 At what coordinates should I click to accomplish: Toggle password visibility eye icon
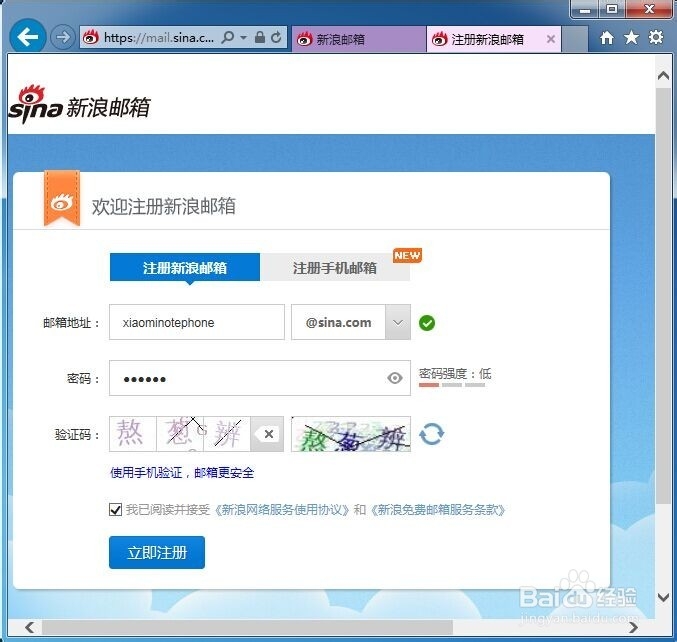pos(395,378)
